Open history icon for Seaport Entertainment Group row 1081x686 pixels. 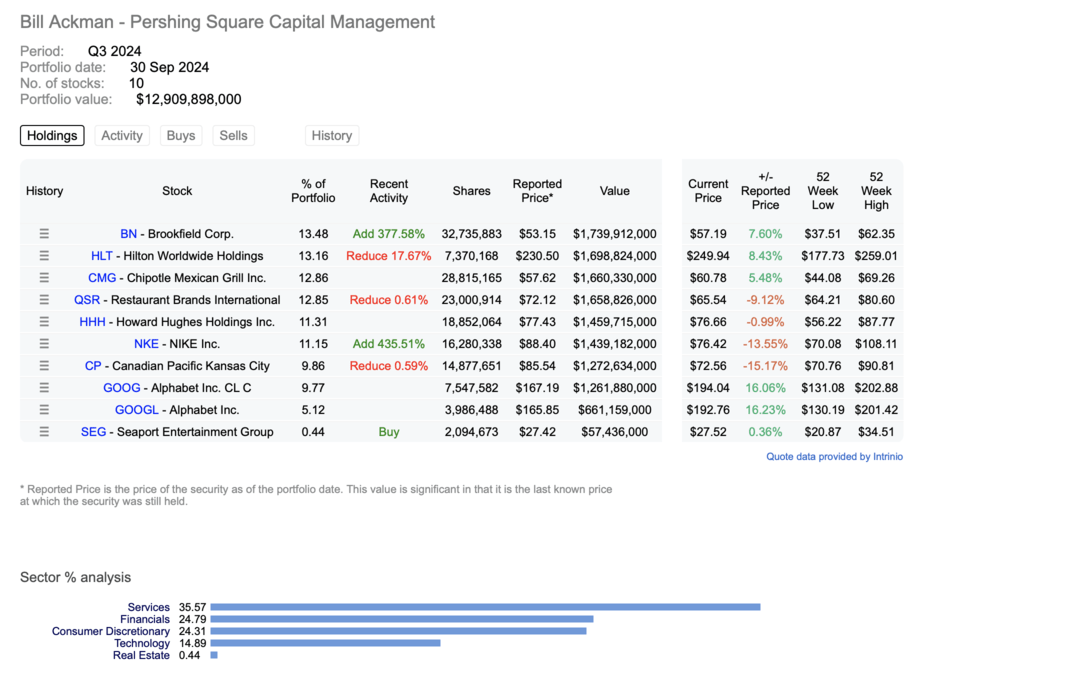44,432
